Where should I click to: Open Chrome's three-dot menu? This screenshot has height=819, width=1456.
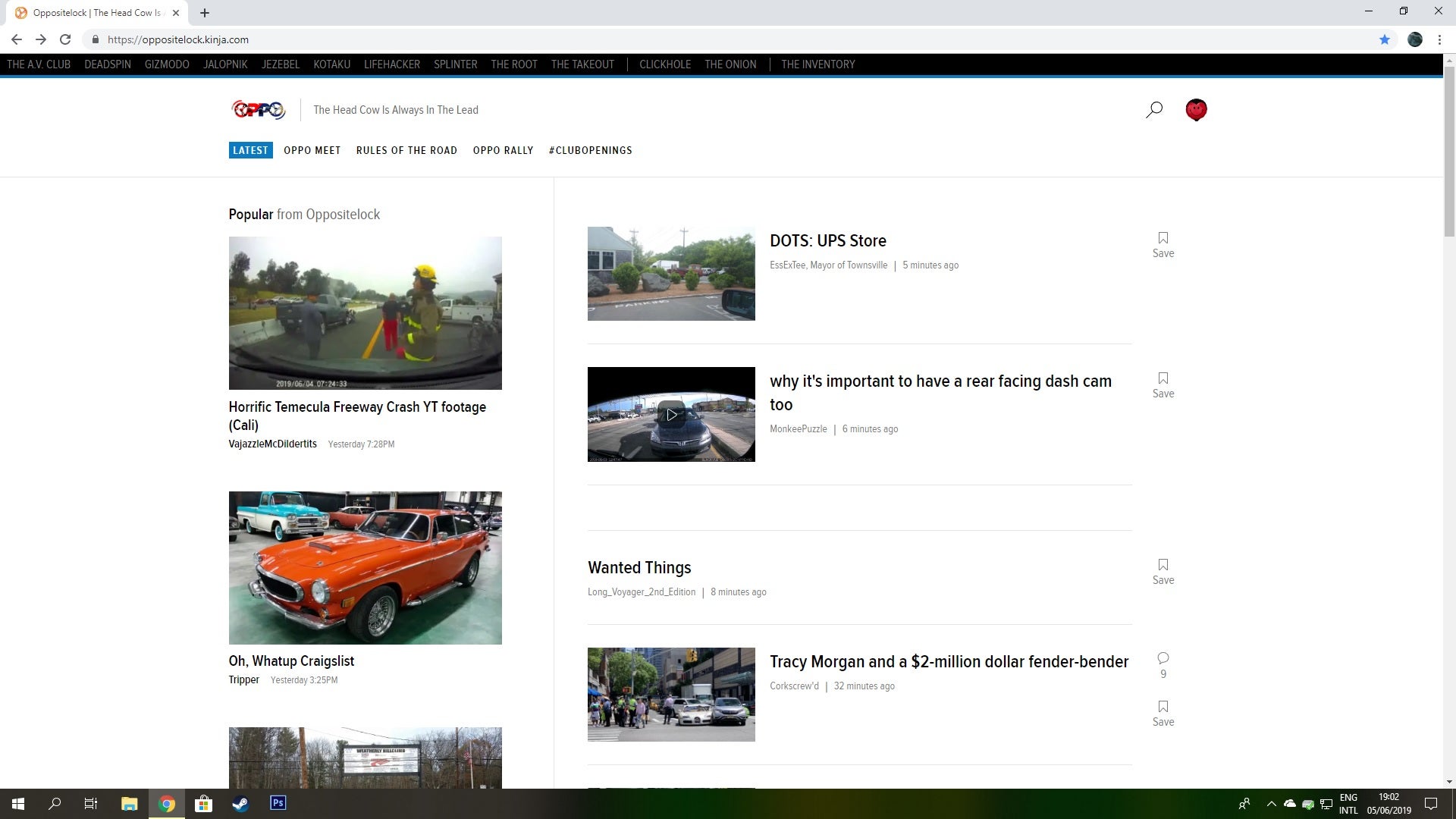(1439, 39)
